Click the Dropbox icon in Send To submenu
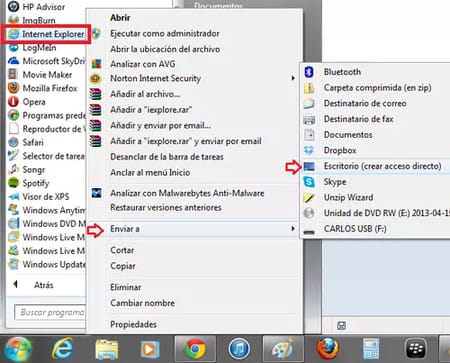Image resolution: width=450 pixels, height=363 pixels. pos(309,150)
